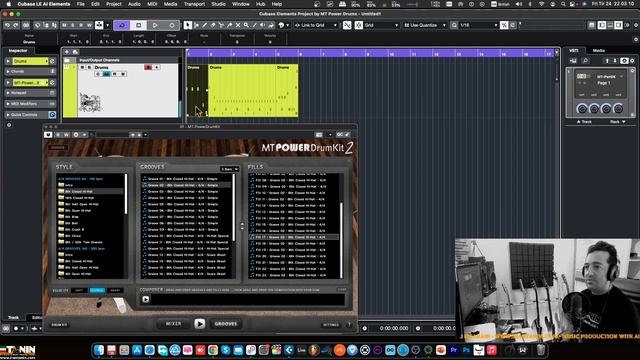Click the Play transport button in toolbar
640x360 pixels.
155,25
